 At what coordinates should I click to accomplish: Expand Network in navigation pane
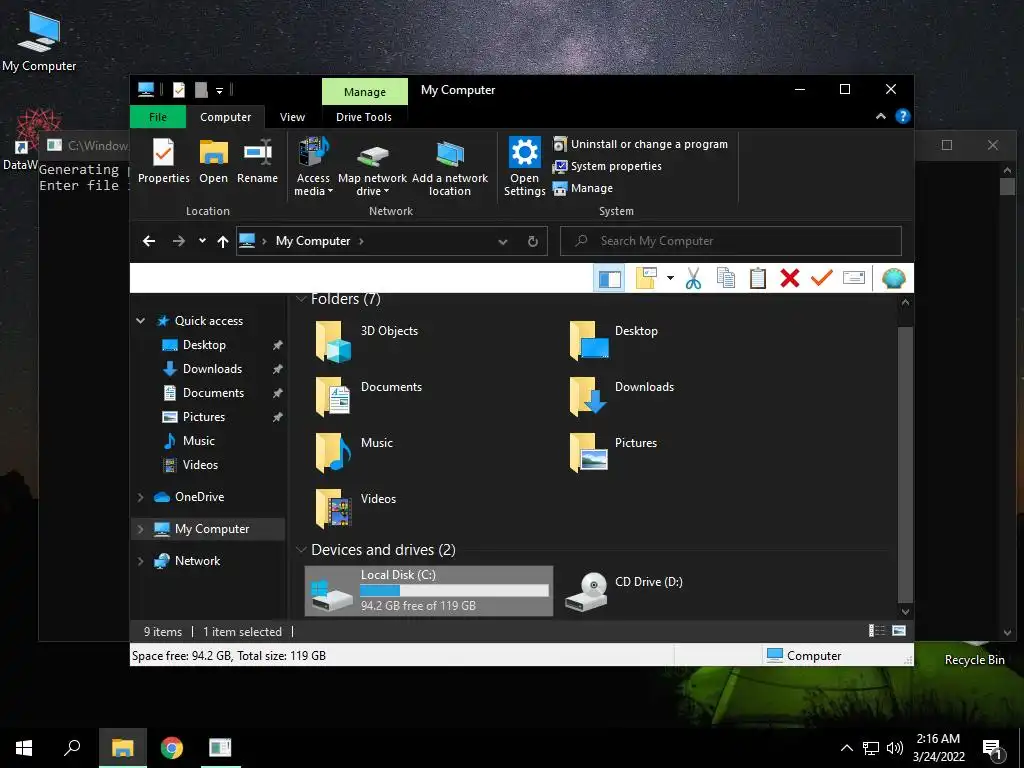coord(140,561)
